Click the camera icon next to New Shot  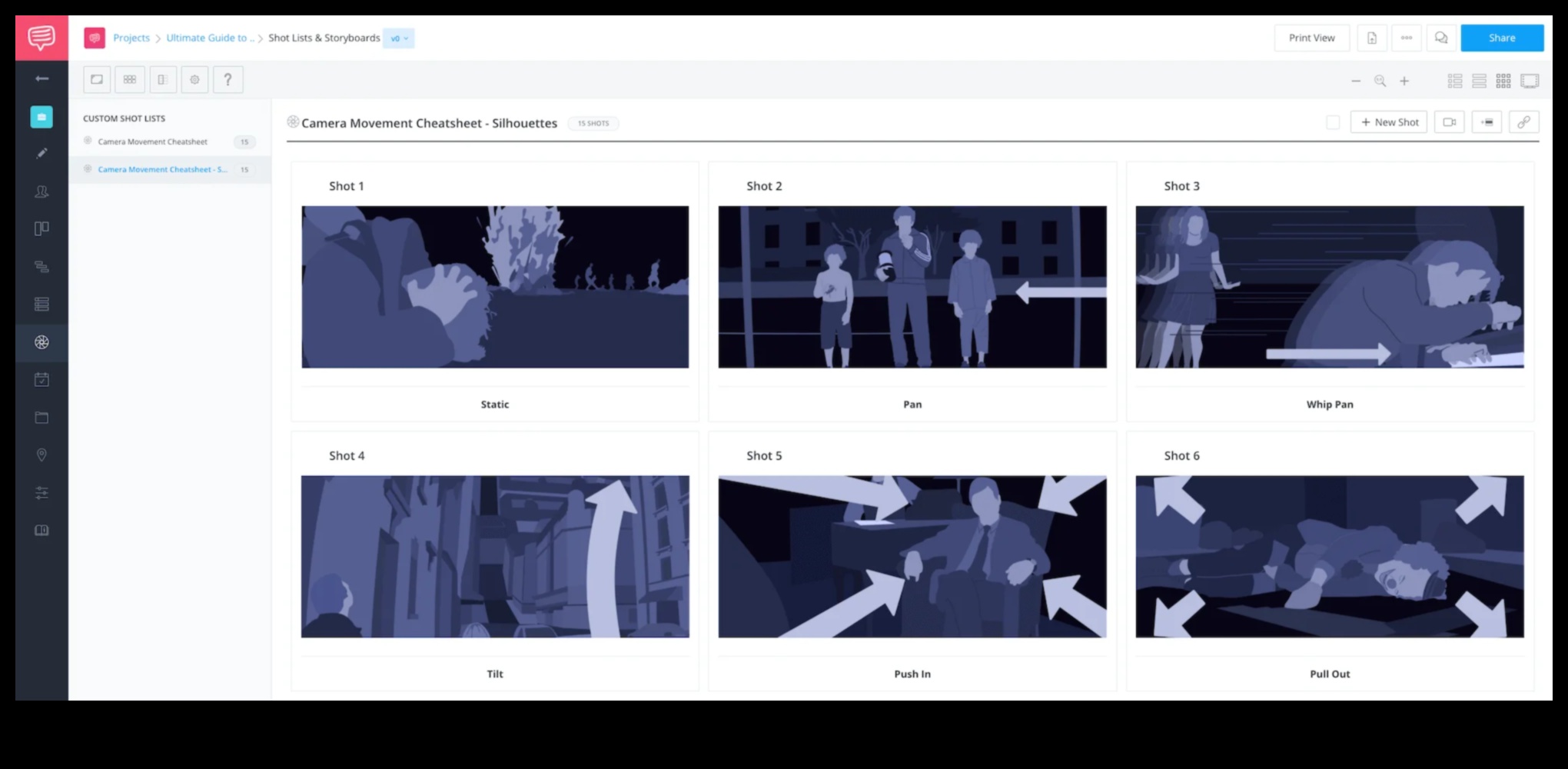[x=1450, y=122]
